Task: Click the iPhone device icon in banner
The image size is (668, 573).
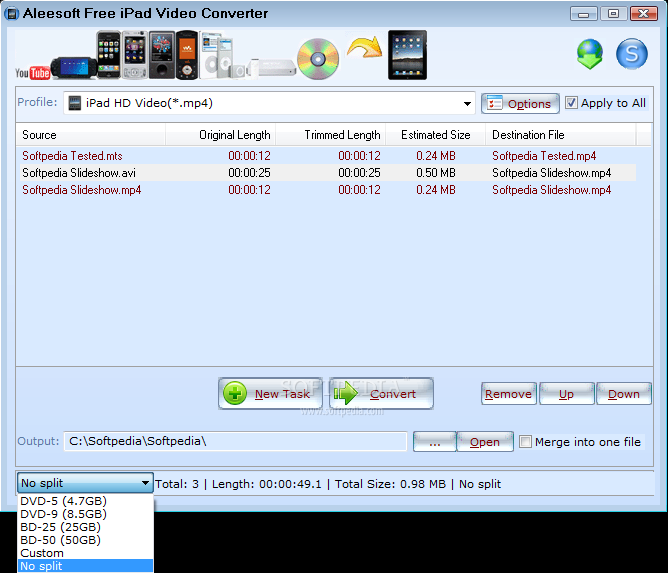Action: [109, 55]
